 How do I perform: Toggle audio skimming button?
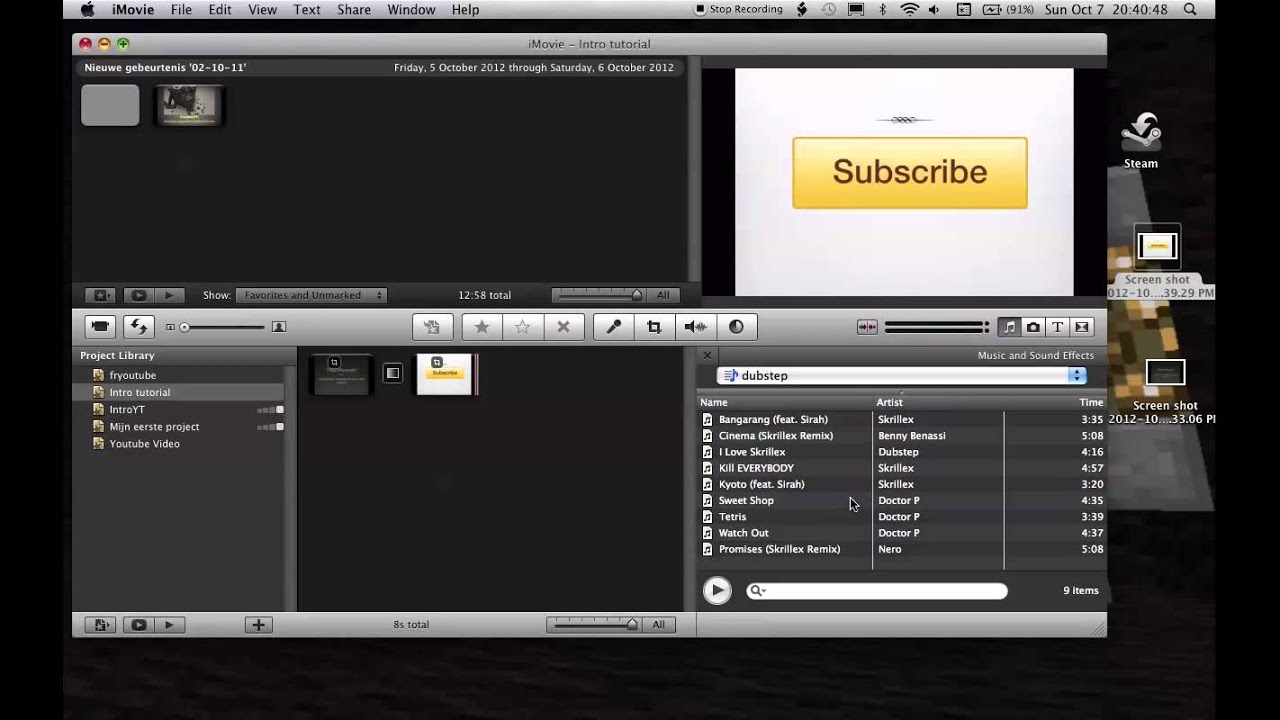867,327
